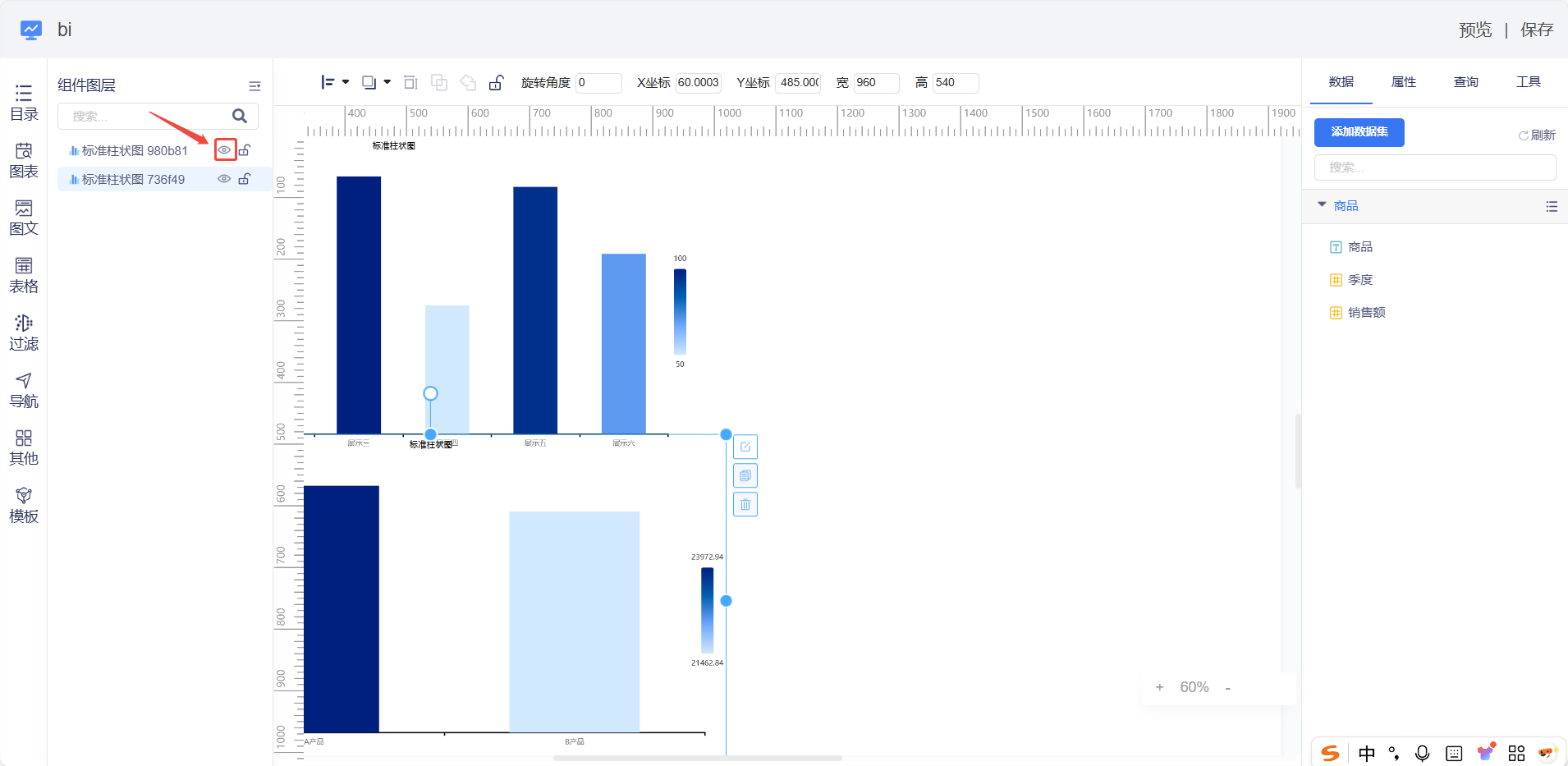Click search magnifier in layer panel
The image size is (1568, 766).
point(240,117)
